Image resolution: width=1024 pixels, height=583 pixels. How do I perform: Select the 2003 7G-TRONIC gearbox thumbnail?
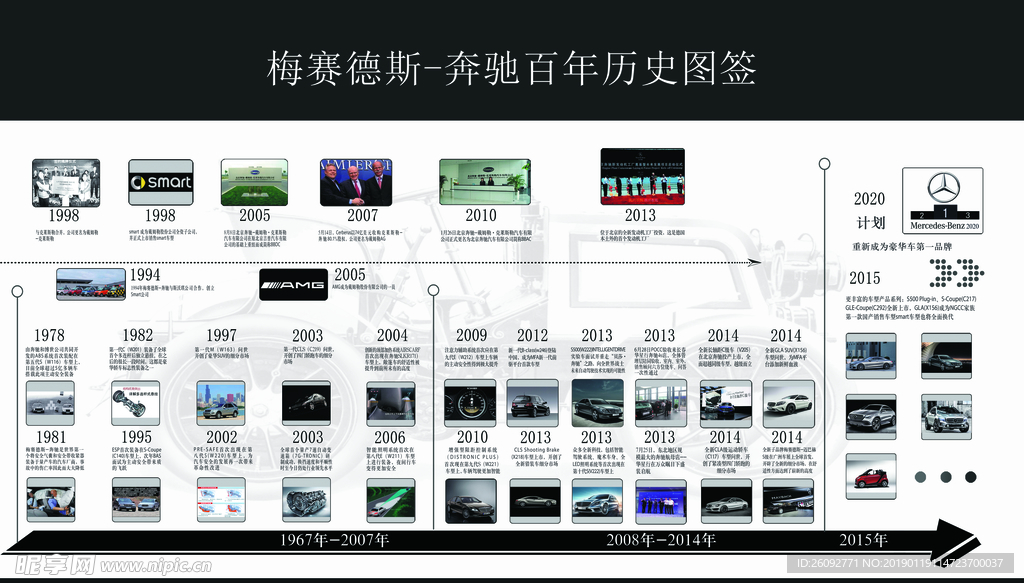(x=306, y=500)
